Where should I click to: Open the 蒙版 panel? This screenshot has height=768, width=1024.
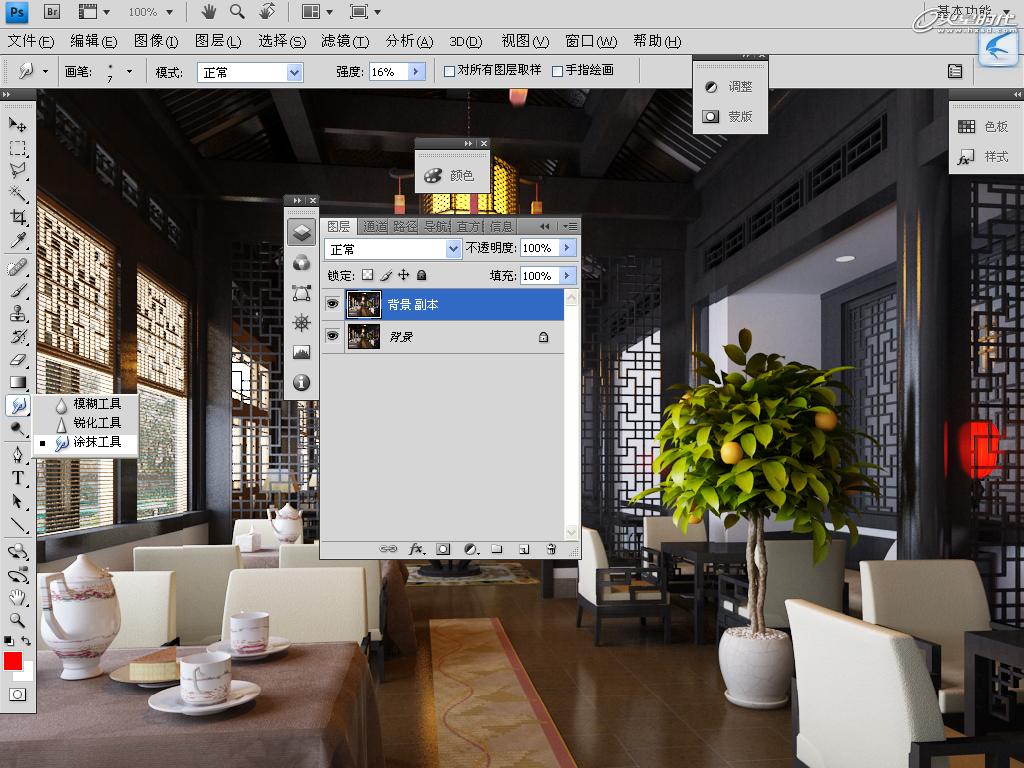coord(729,117)
